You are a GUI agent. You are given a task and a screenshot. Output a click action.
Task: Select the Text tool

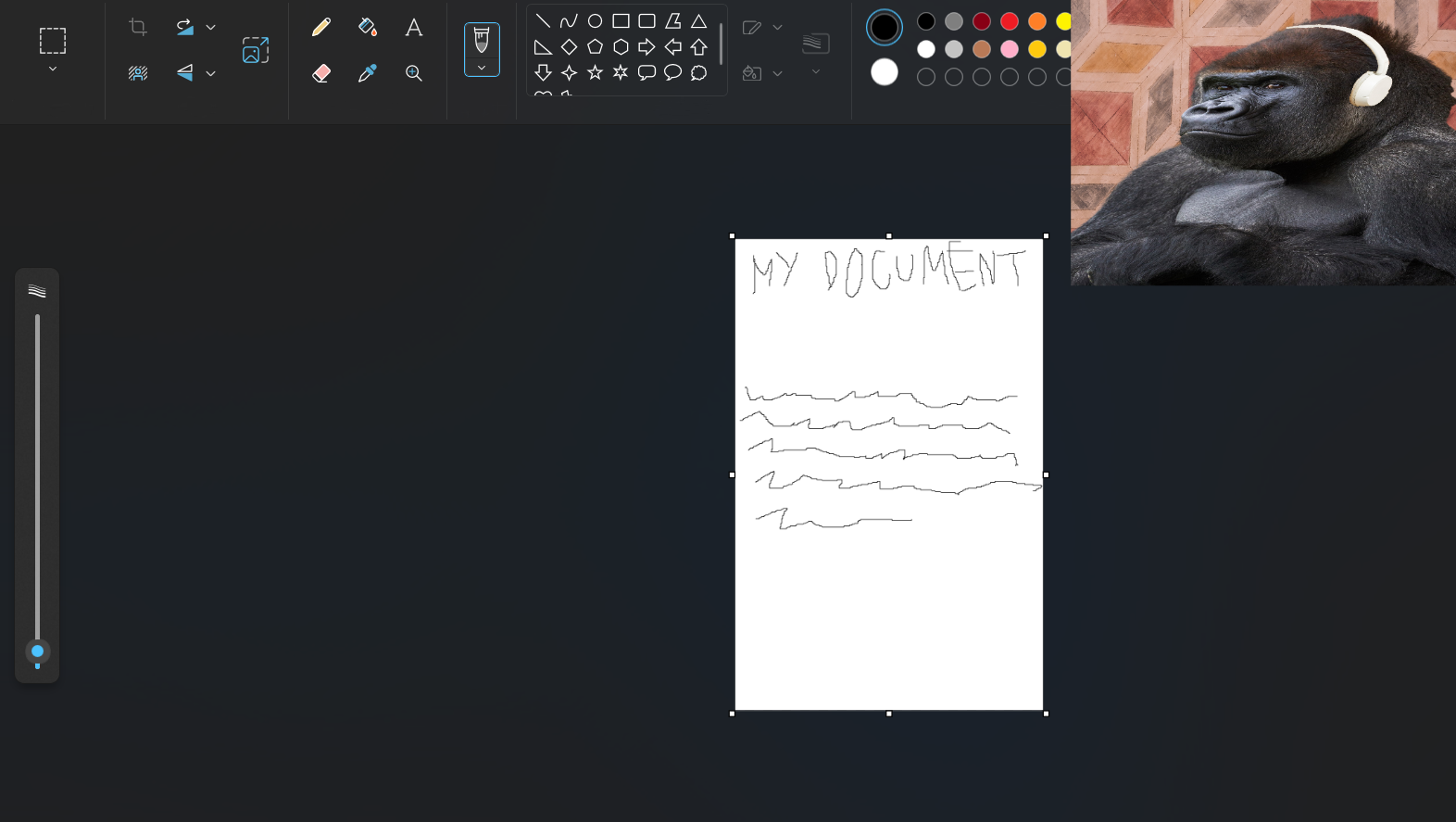[x=414, y=27]
